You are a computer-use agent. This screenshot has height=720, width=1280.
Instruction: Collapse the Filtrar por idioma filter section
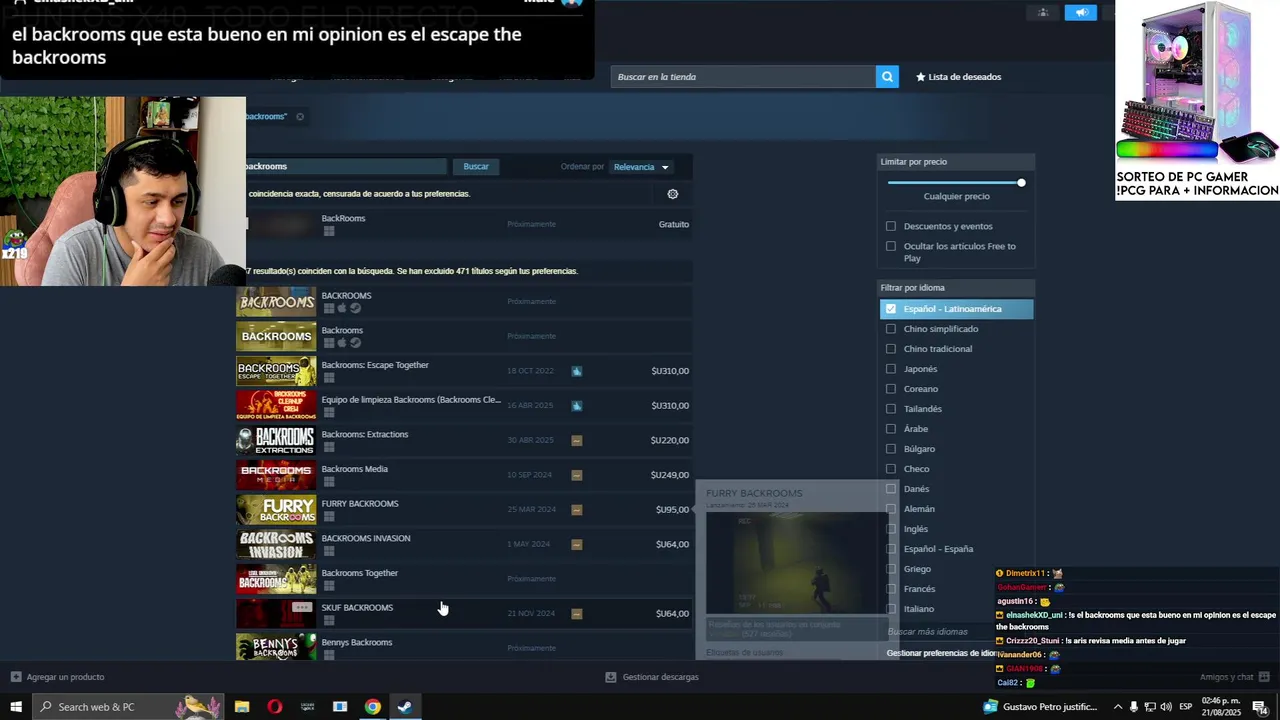click(956, 288)
